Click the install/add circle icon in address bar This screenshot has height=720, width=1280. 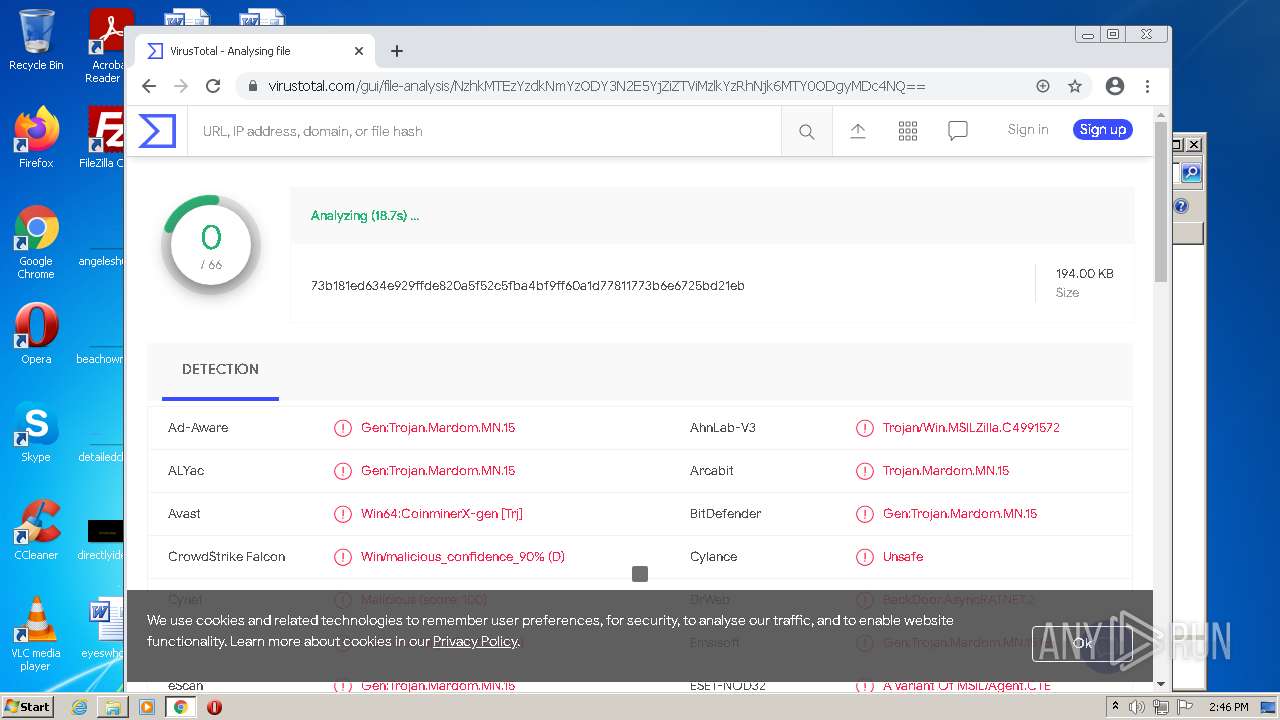tap(1043, 86)
